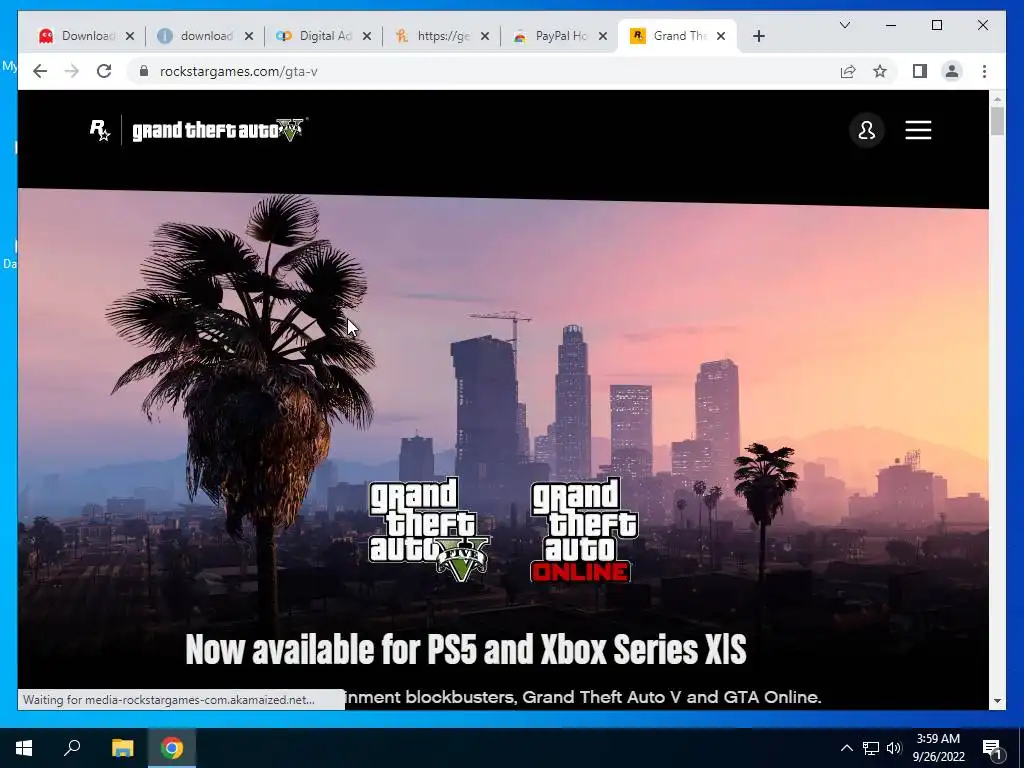1024x768 pixels.
Task: Click the Grand Theft Auto Five logo
Action: pos(429,529)
